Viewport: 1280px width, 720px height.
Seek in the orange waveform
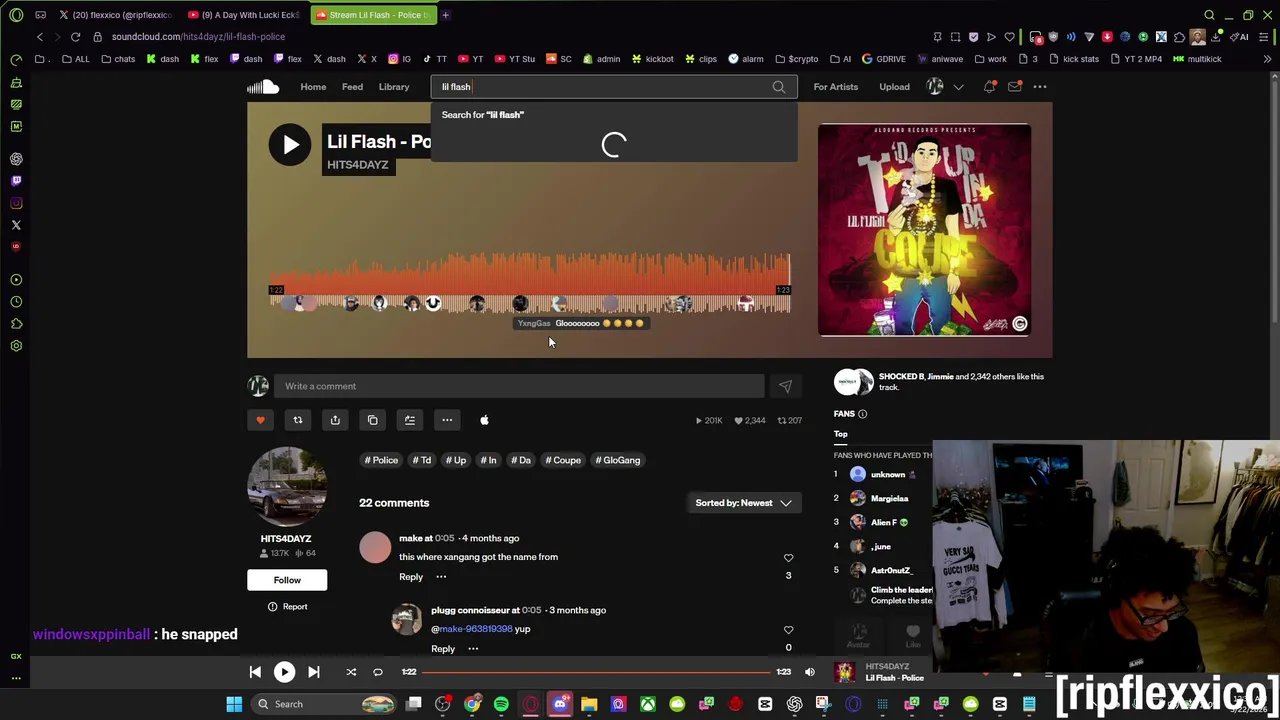tap(529, 283)
